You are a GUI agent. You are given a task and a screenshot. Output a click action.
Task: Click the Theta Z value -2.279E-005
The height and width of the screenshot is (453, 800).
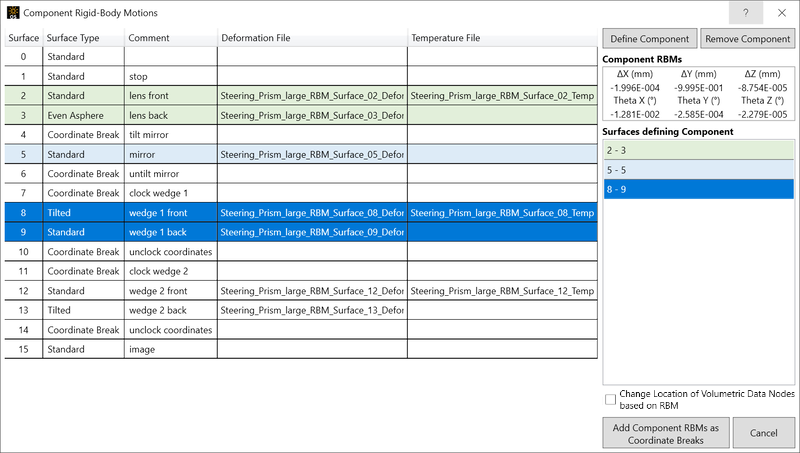coord(762,114)
